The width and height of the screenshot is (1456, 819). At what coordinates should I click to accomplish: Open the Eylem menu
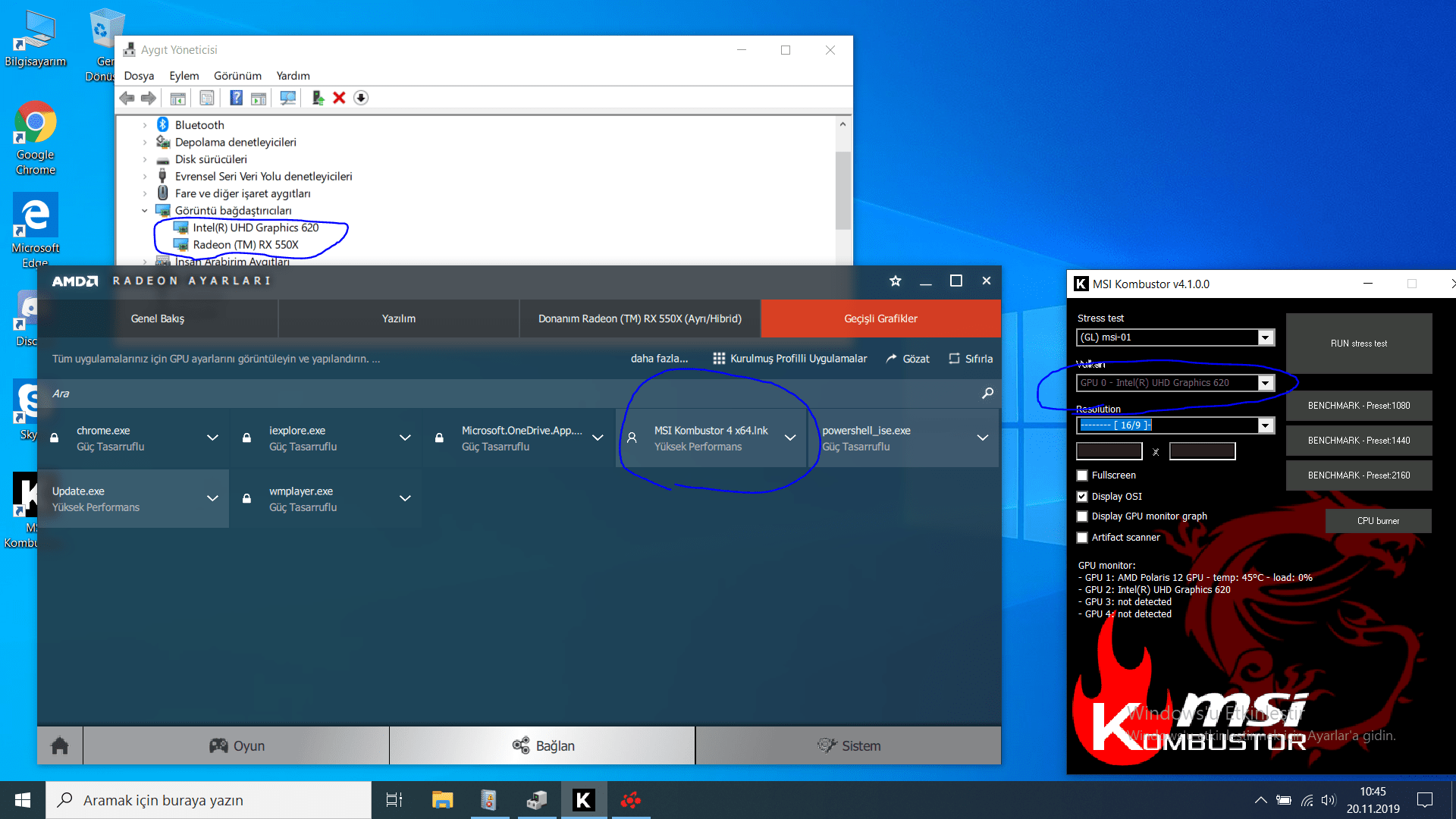click(x=184, y=76)
